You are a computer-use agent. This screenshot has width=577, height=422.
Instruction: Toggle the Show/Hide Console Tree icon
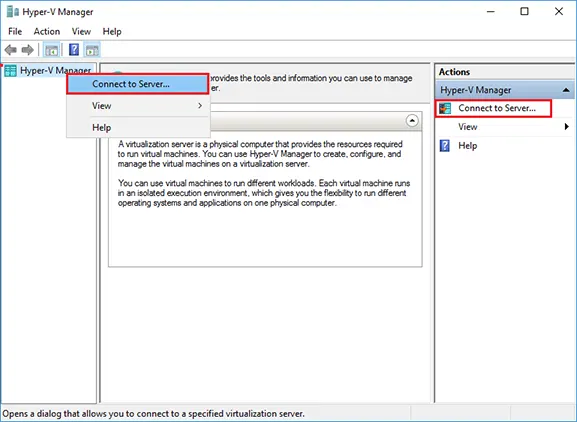coord(51,50)
